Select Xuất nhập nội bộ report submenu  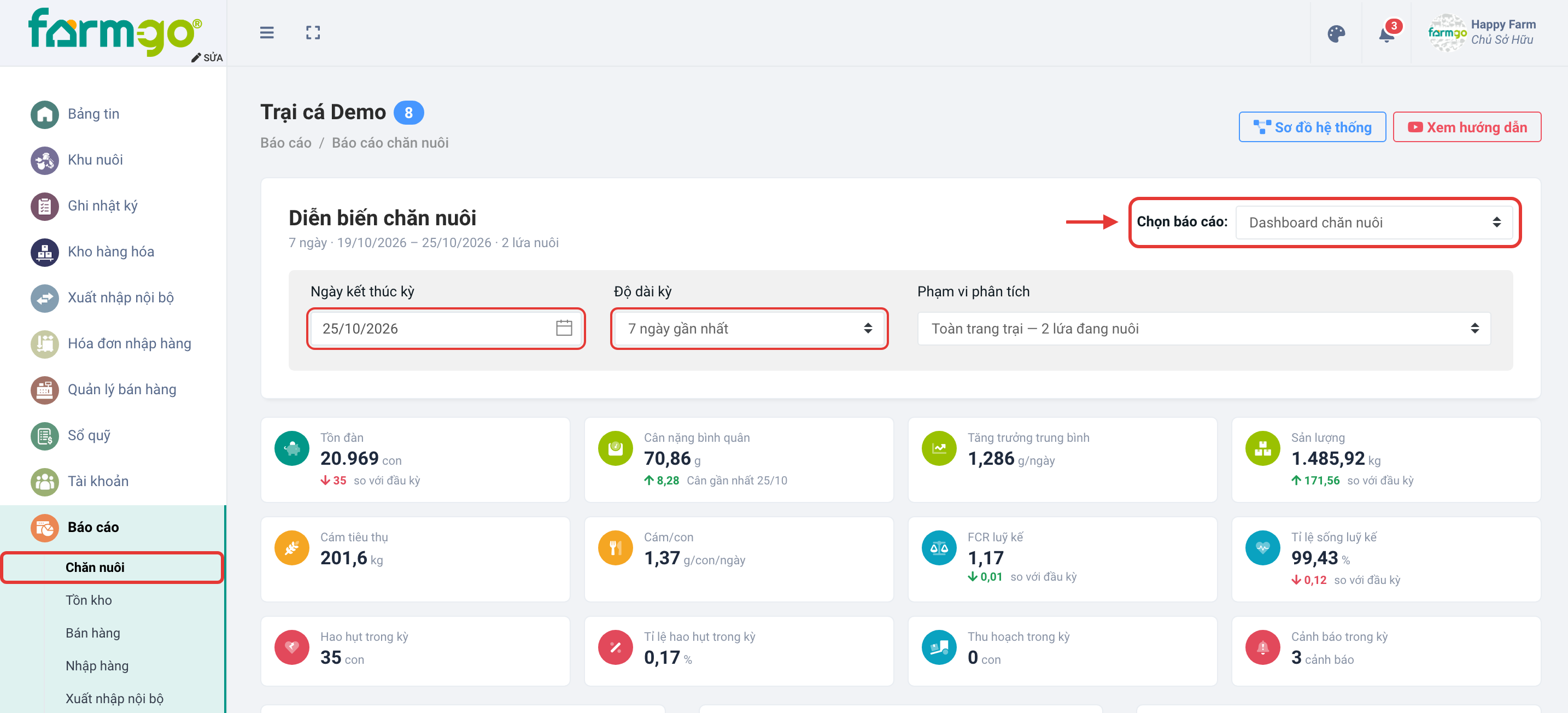click(x=114, y=698)
